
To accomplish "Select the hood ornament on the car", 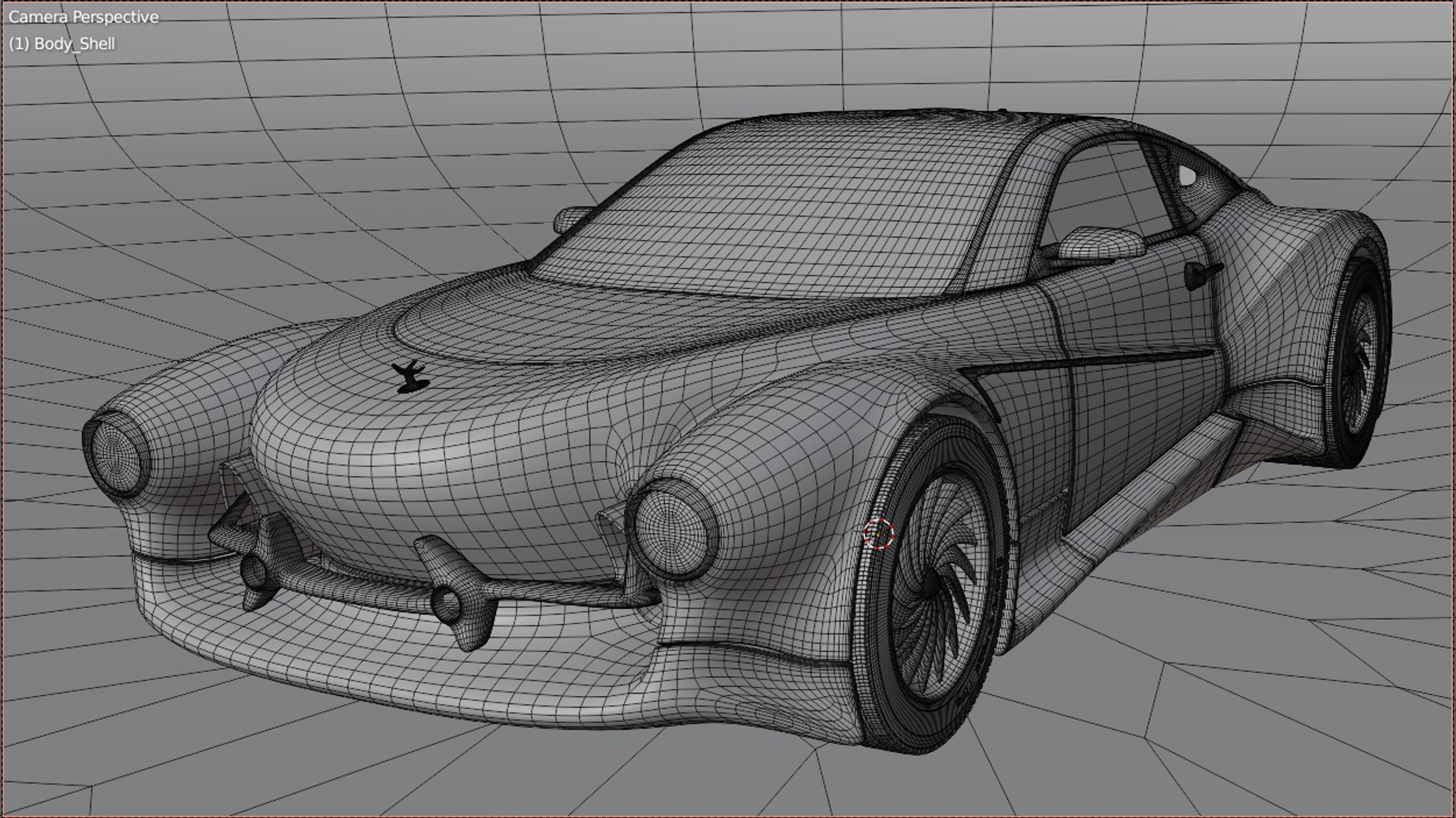I will [x=411, y=377].
